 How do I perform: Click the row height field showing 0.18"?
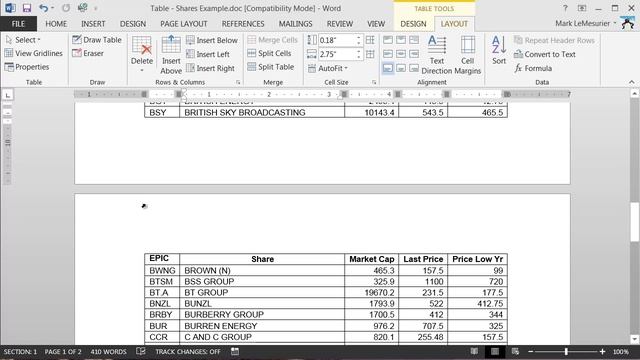[337, 40]
